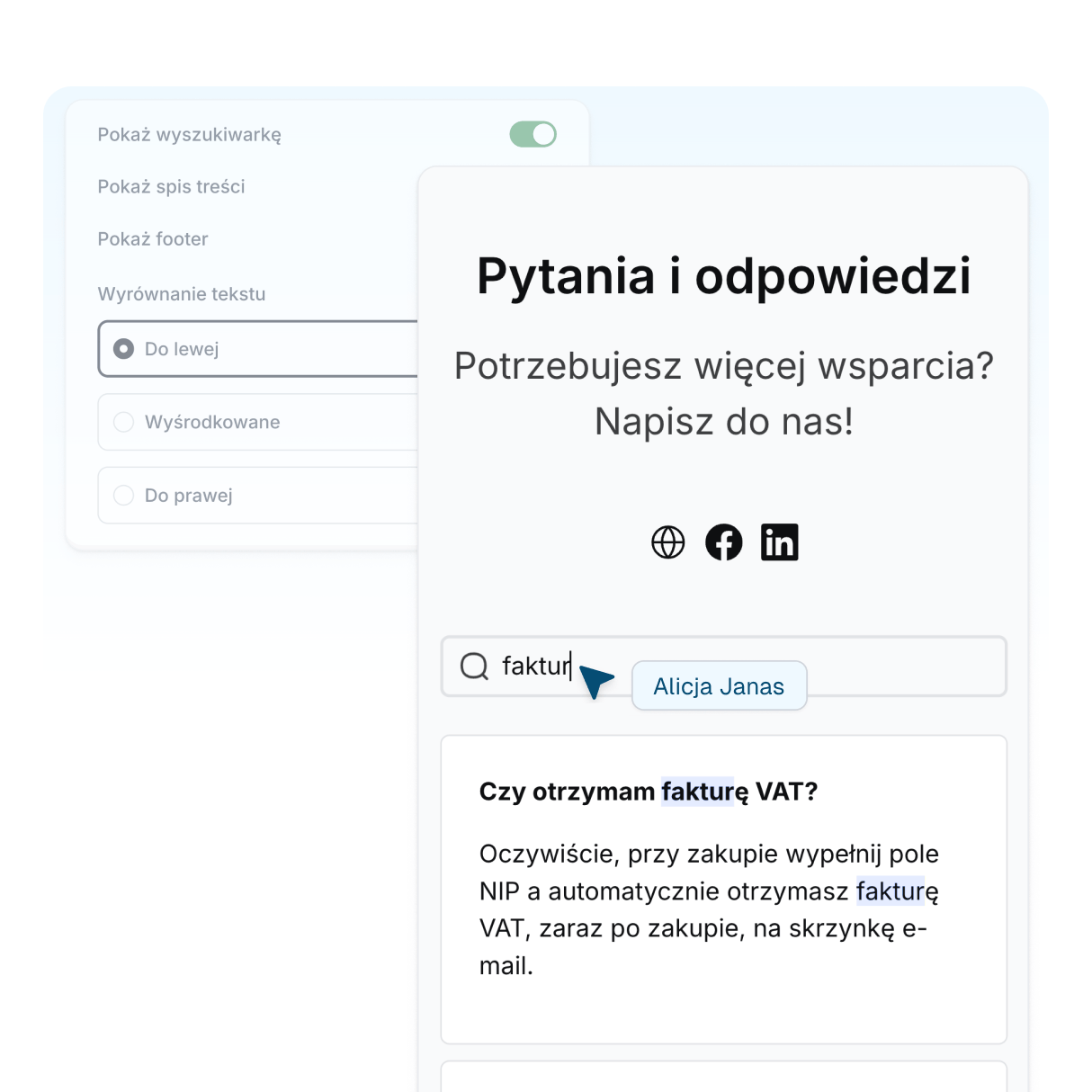Click the Alicja Janas label
1092x1092 pixels.
[719, 686]
